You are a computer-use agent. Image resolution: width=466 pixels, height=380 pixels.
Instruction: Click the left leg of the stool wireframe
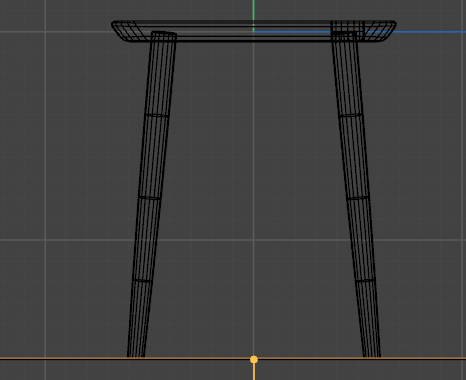152,195
